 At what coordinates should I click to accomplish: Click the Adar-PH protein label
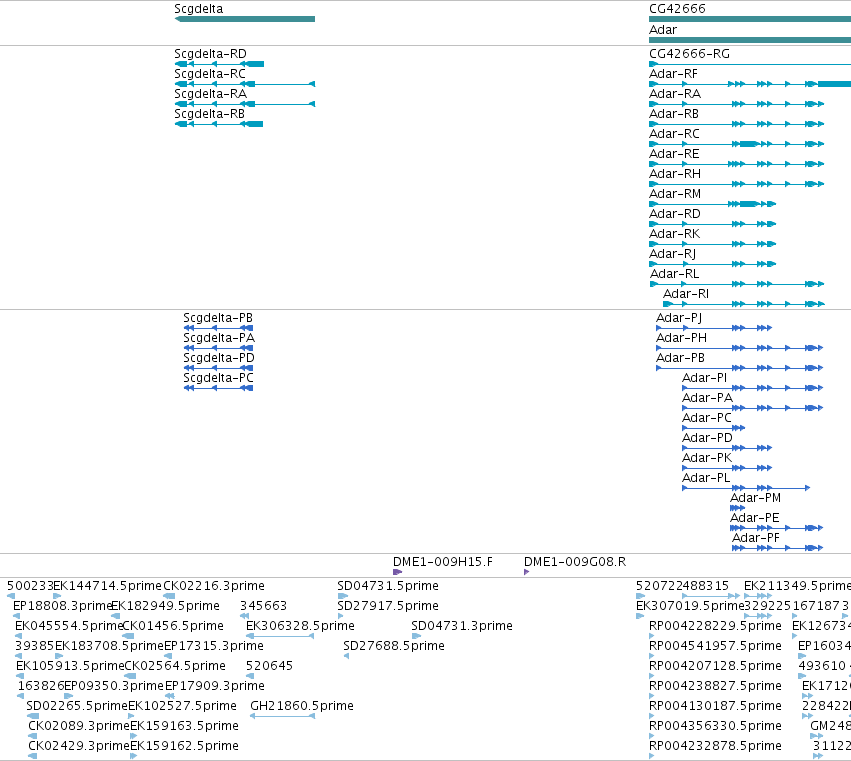(681, 338)
